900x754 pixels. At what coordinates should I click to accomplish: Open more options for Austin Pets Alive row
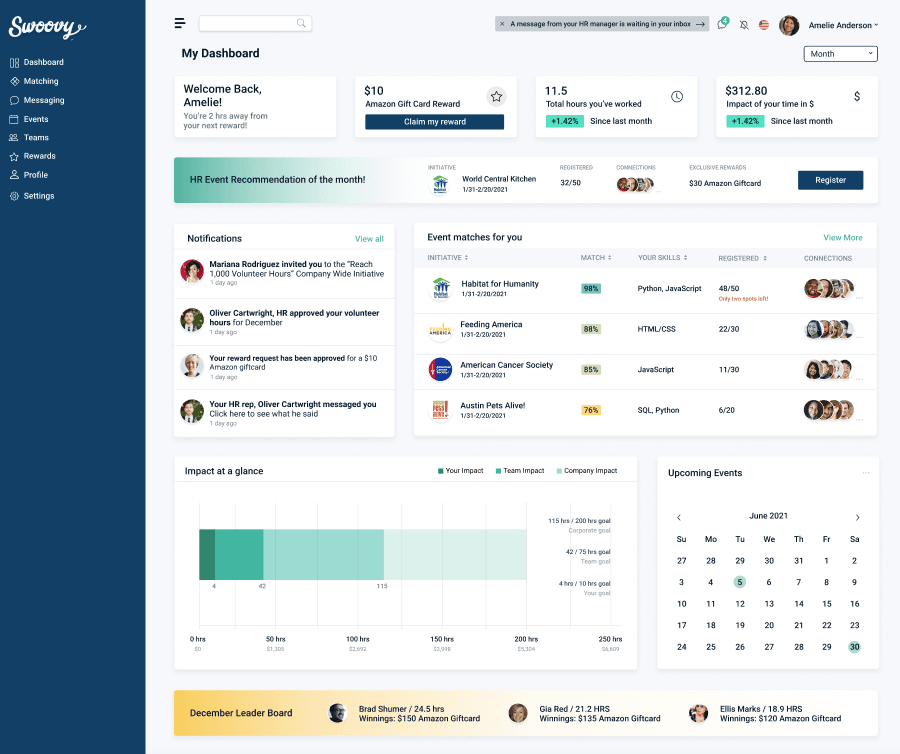[x=859, y=420]
